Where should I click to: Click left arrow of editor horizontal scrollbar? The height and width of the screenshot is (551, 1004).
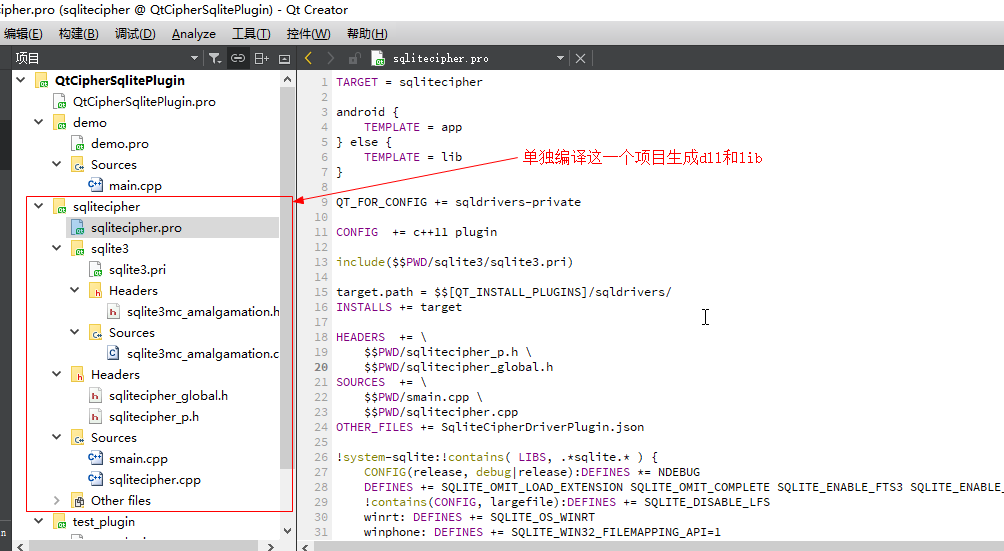tap(307, 547)
